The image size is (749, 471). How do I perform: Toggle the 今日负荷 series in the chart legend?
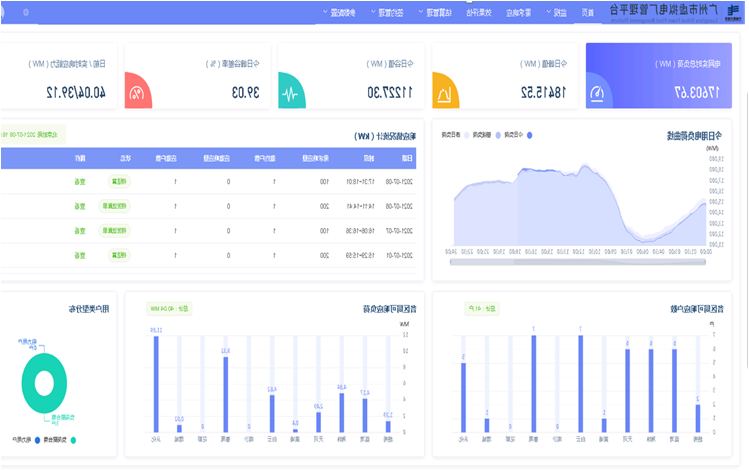[518, 135]
